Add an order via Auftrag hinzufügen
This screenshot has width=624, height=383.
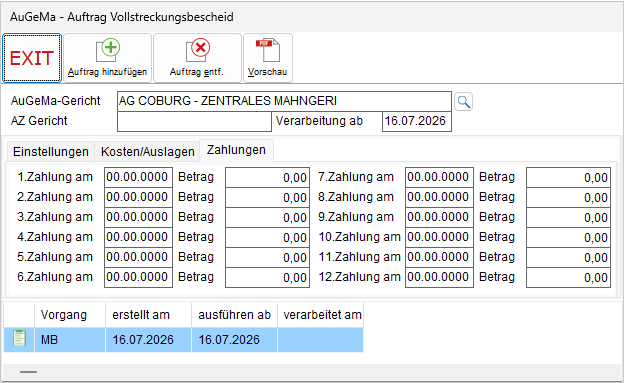pyautogui.click(x=107, y=58)
